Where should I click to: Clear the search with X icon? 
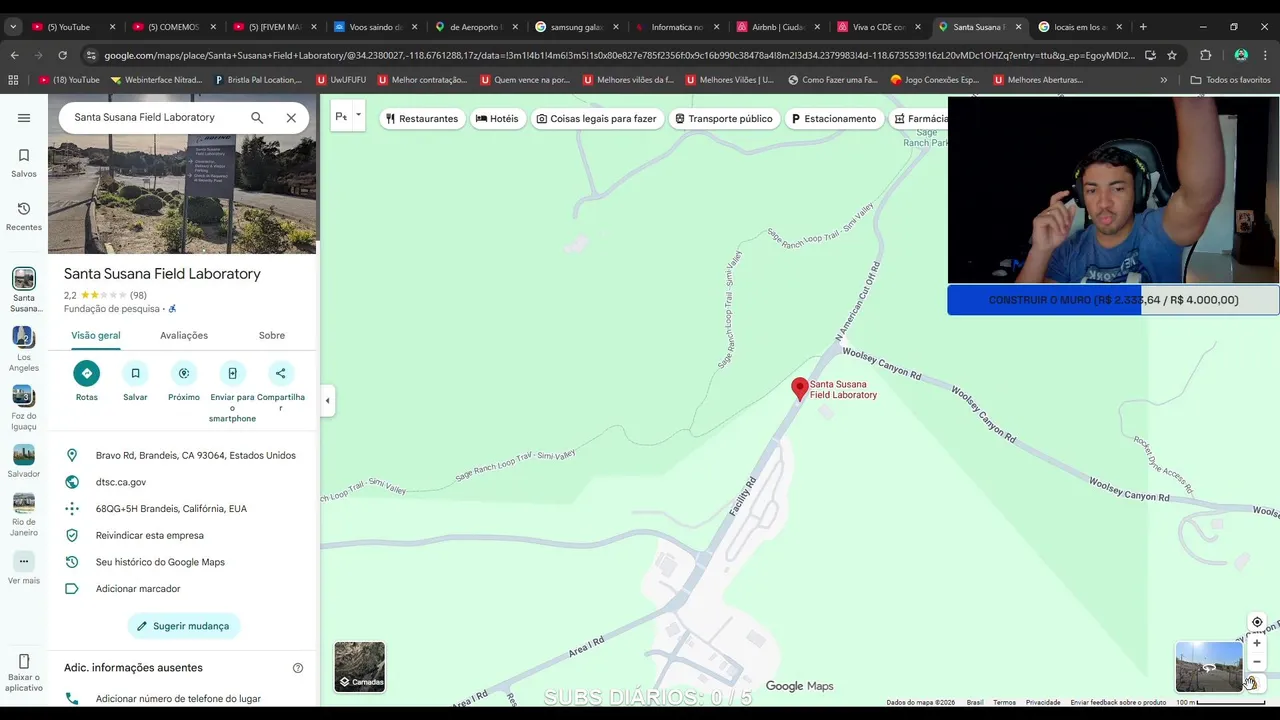click(291, 118)
